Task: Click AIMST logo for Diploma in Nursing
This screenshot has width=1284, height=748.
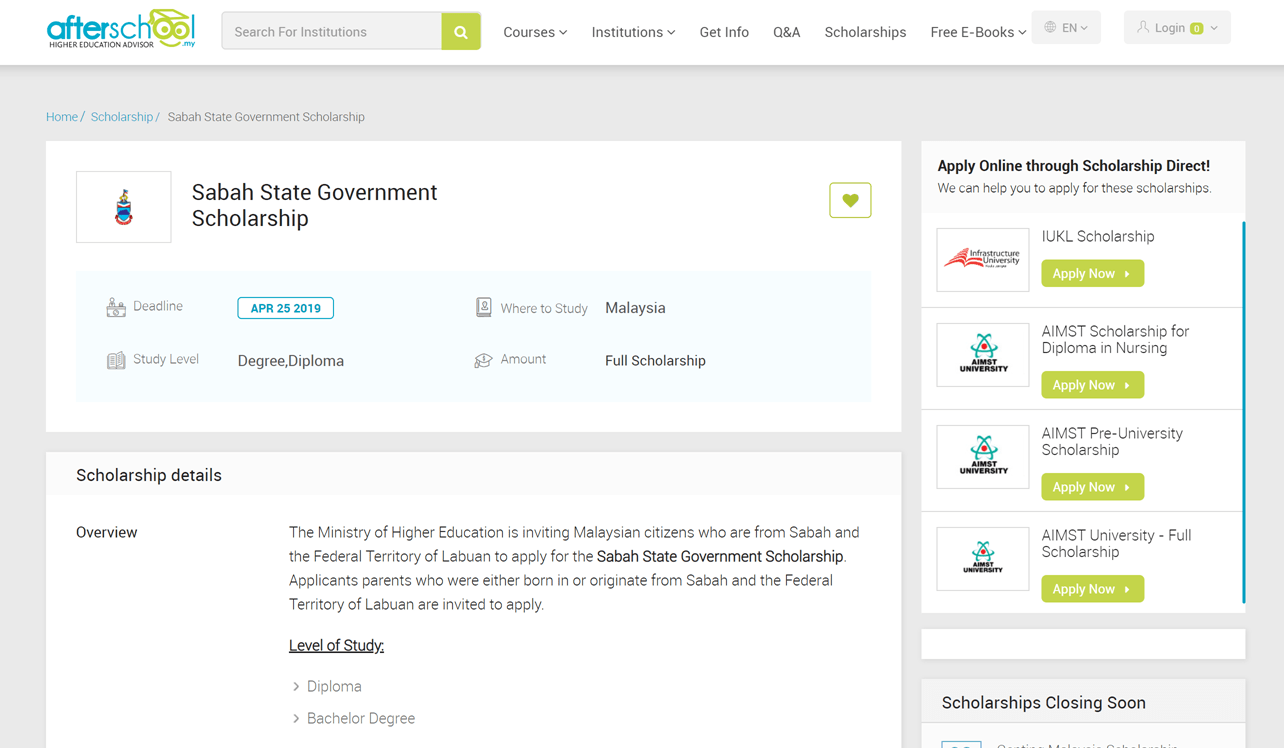Action: (x=982, y=355)
